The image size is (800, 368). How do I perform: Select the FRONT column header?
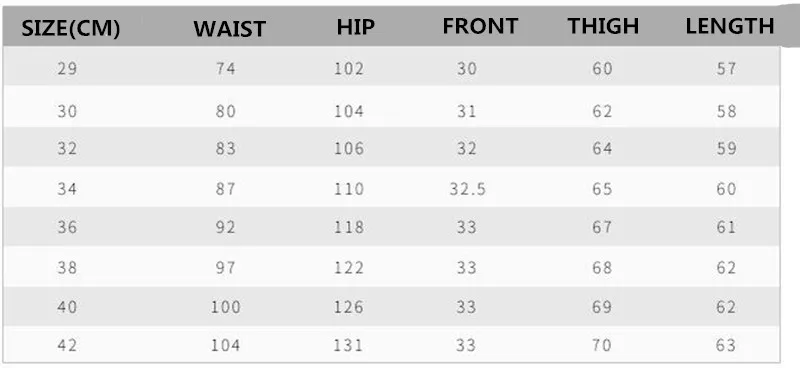coord(480,26)
